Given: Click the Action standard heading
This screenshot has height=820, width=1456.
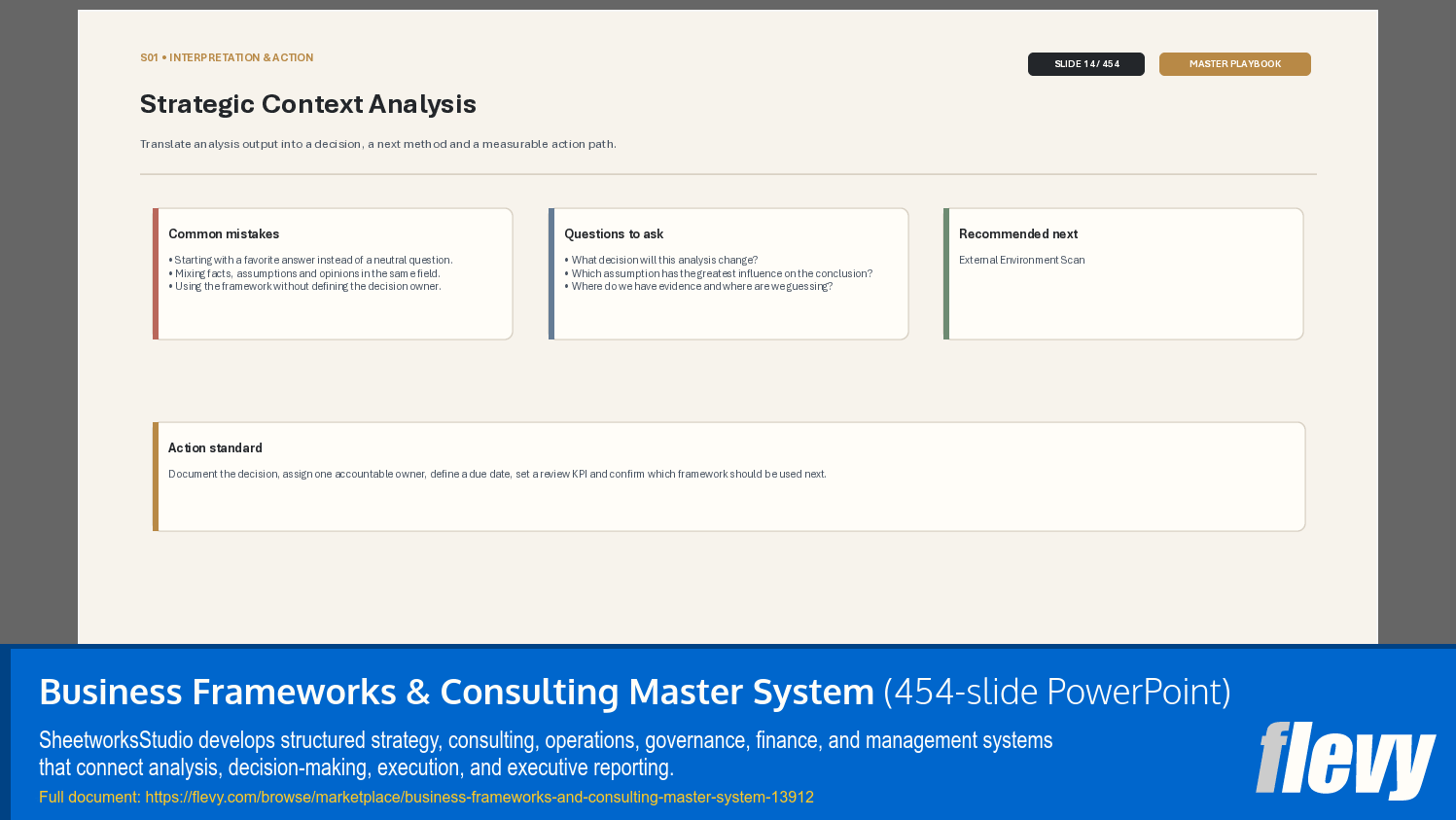Looking at the screenshot, I should 215,448.
